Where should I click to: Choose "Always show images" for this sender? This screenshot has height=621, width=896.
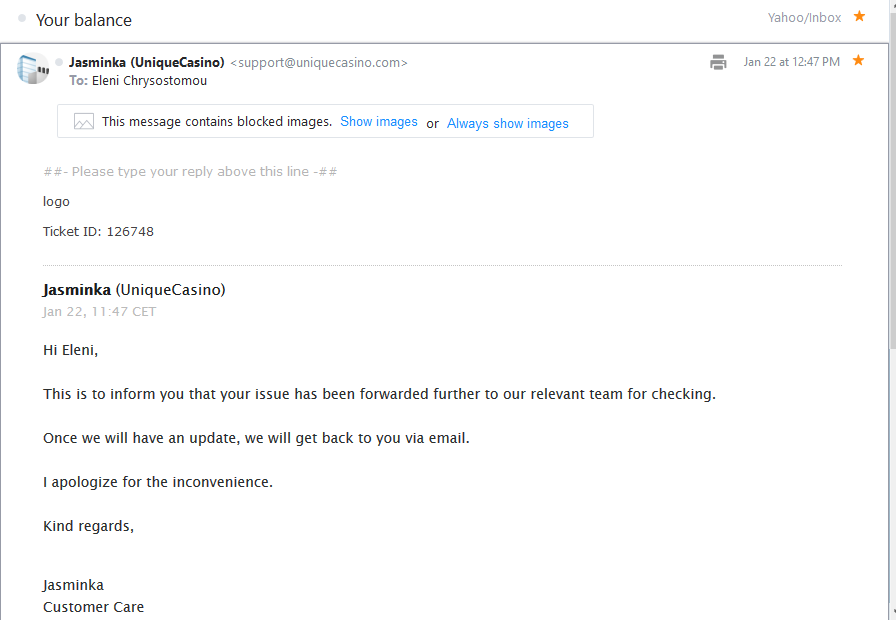(508, 123)
